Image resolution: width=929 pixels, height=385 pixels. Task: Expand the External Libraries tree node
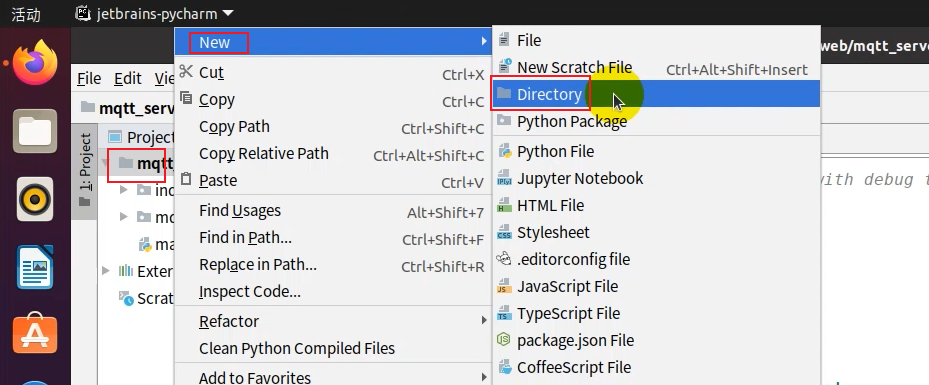105,271
